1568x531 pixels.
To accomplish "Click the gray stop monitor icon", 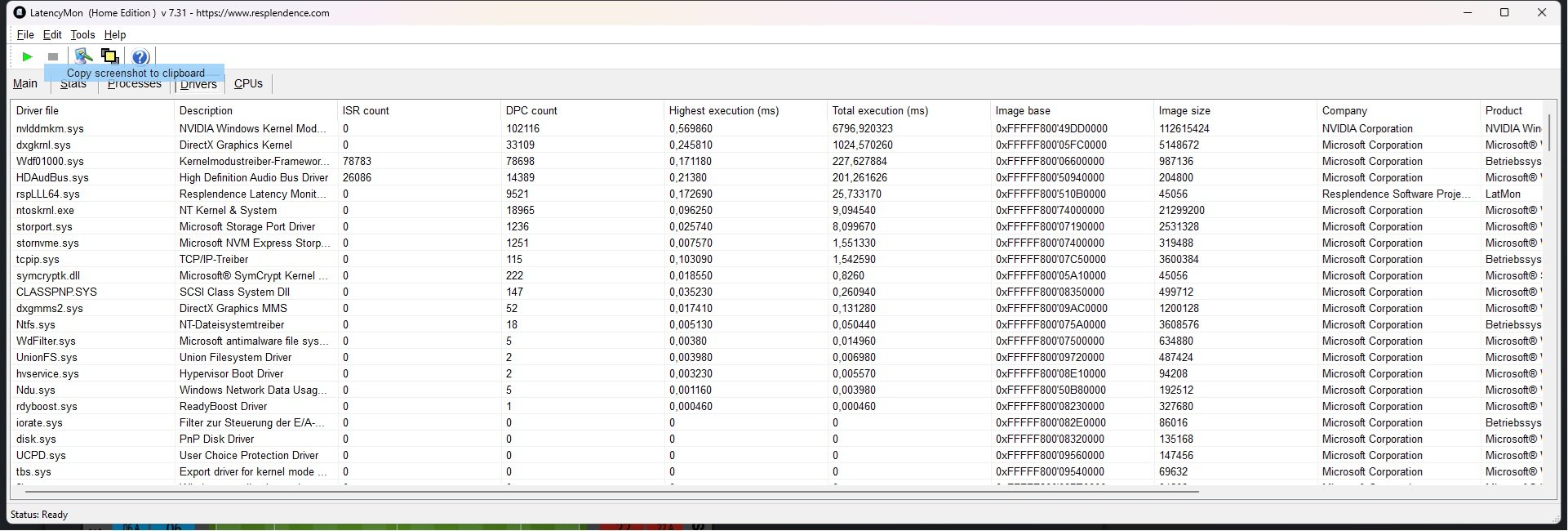I will coord(53,56).
